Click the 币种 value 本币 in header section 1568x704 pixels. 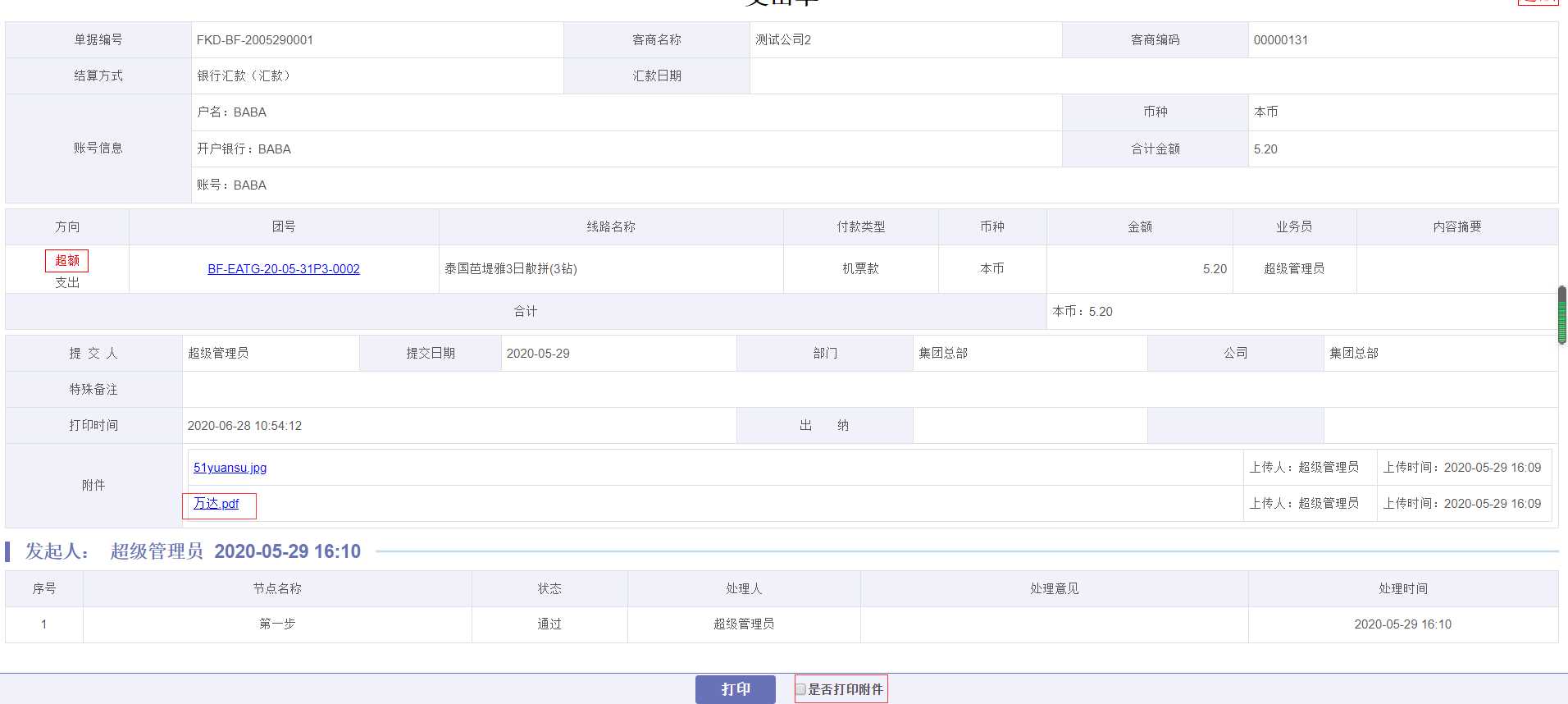tap(1266, 112)
